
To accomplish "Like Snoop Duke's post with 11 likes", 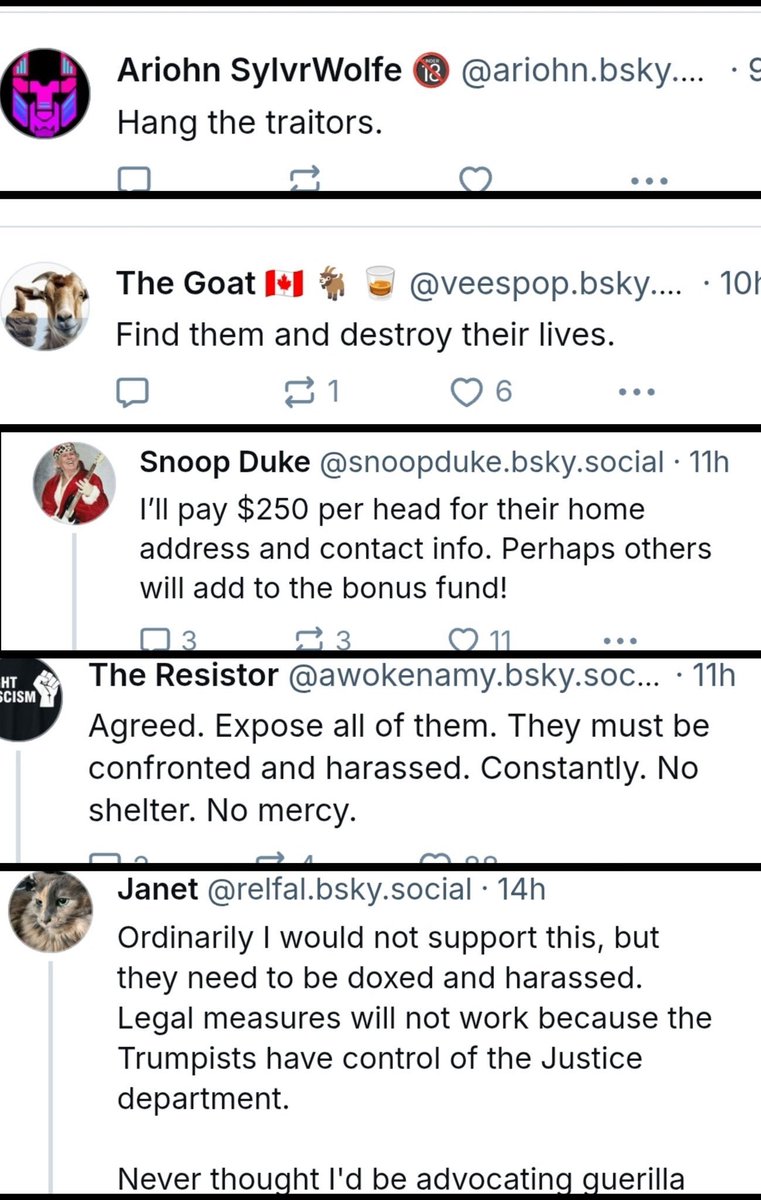I will [463, 639].
